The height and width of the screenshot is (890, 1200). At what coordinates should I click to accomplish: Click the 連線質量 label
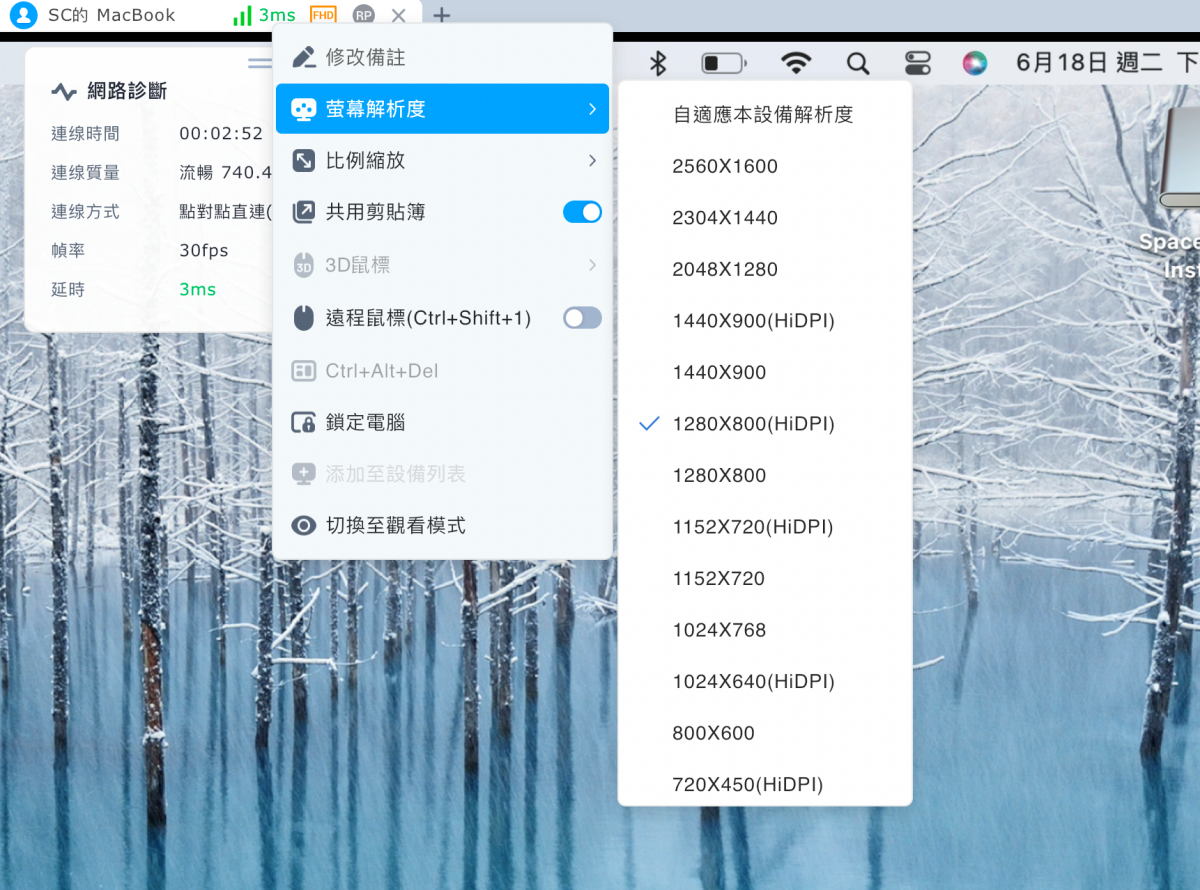click(x=85, y=172)
